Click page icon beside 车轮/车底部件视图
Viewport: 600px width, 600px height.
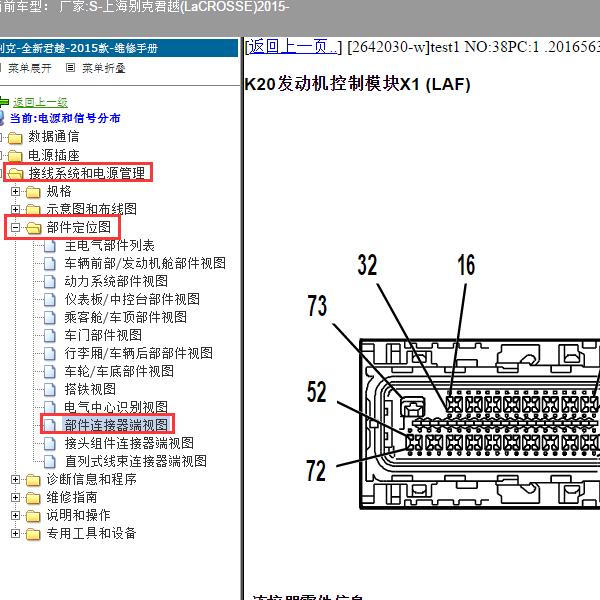[50, 372]
